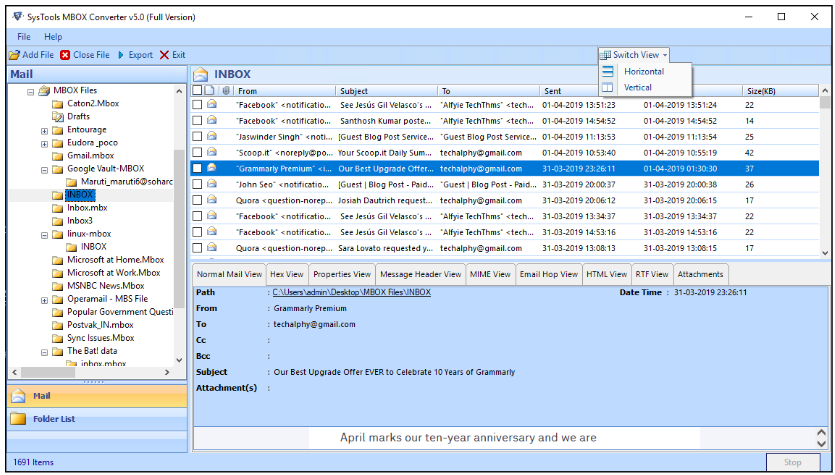The height and width of the screenshot is (475, 835).
Task: Sort by the Size(KB) column header
Action: coord(780,91)
